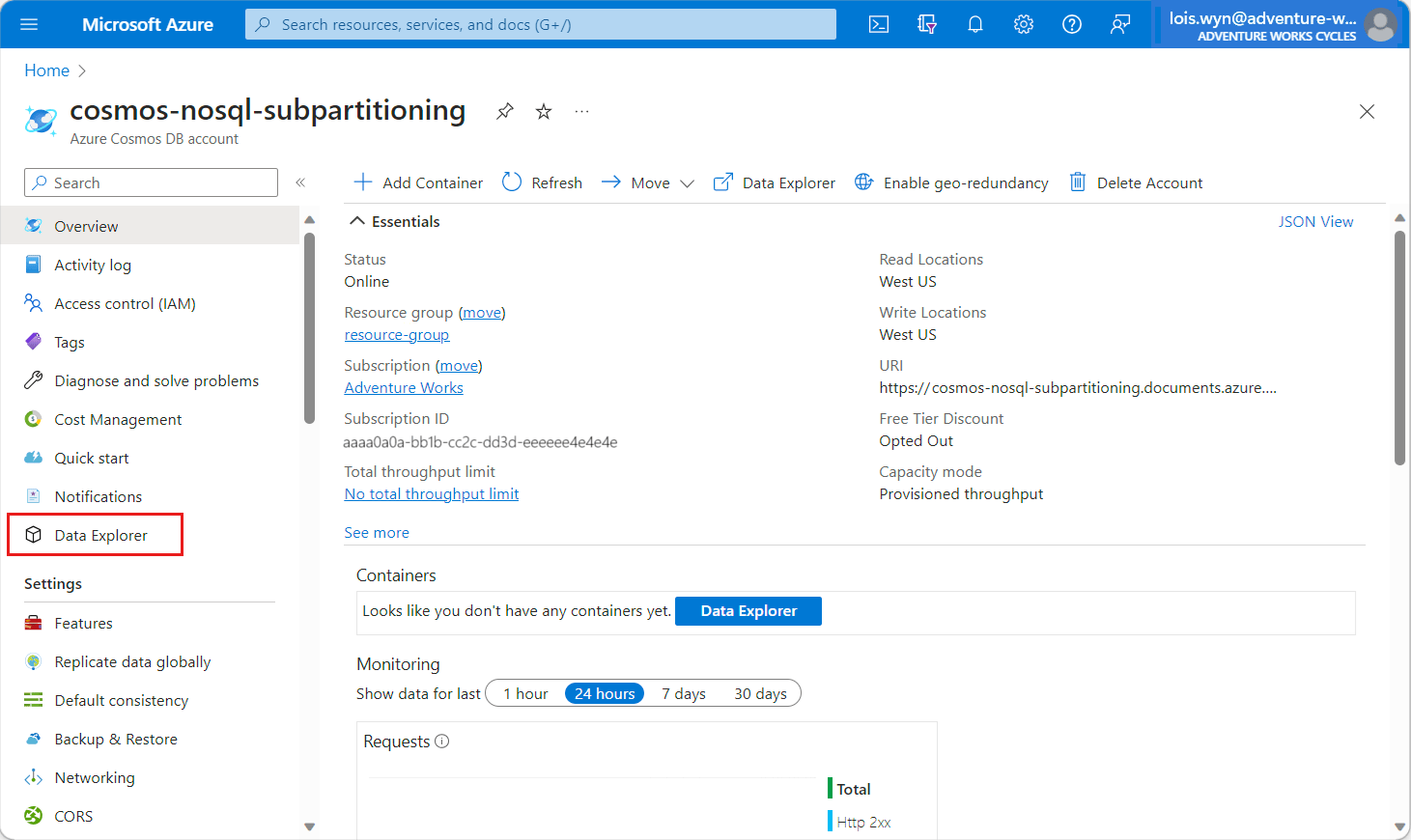The image size is (1411, 840).
Task: Open Azure notifications bell
Action: [x=974, y=24]
